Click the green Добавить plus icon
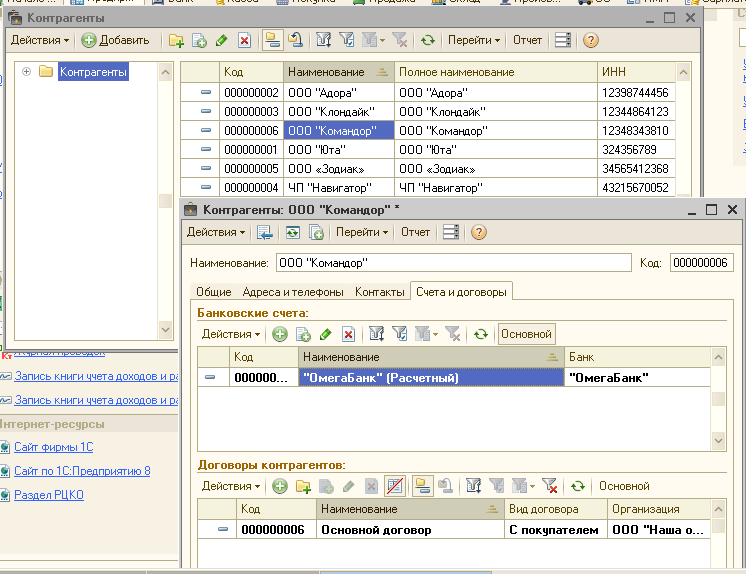Image resolution: width=746 pixels, height=574 pixels. (88, 40)
